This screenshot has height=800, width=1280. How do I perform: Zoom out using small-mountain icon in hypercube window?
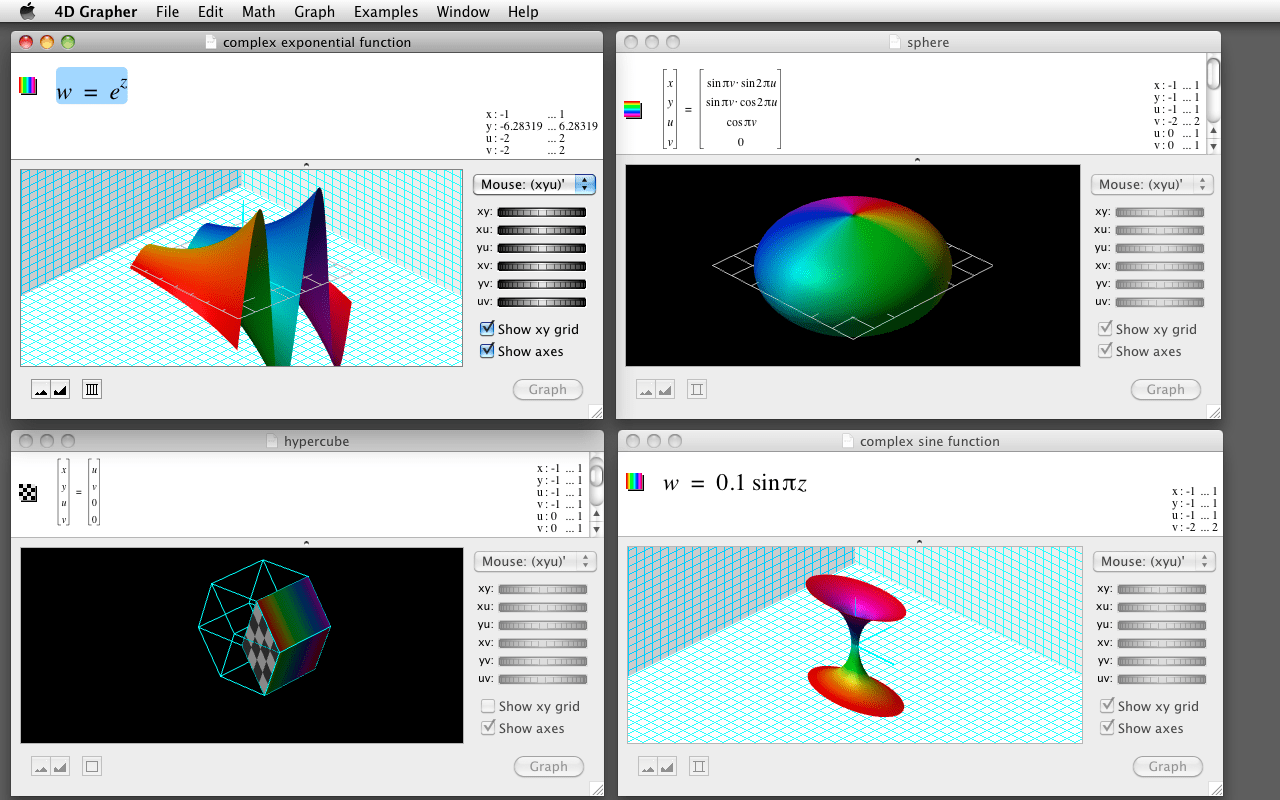click(x=41, y=766)
